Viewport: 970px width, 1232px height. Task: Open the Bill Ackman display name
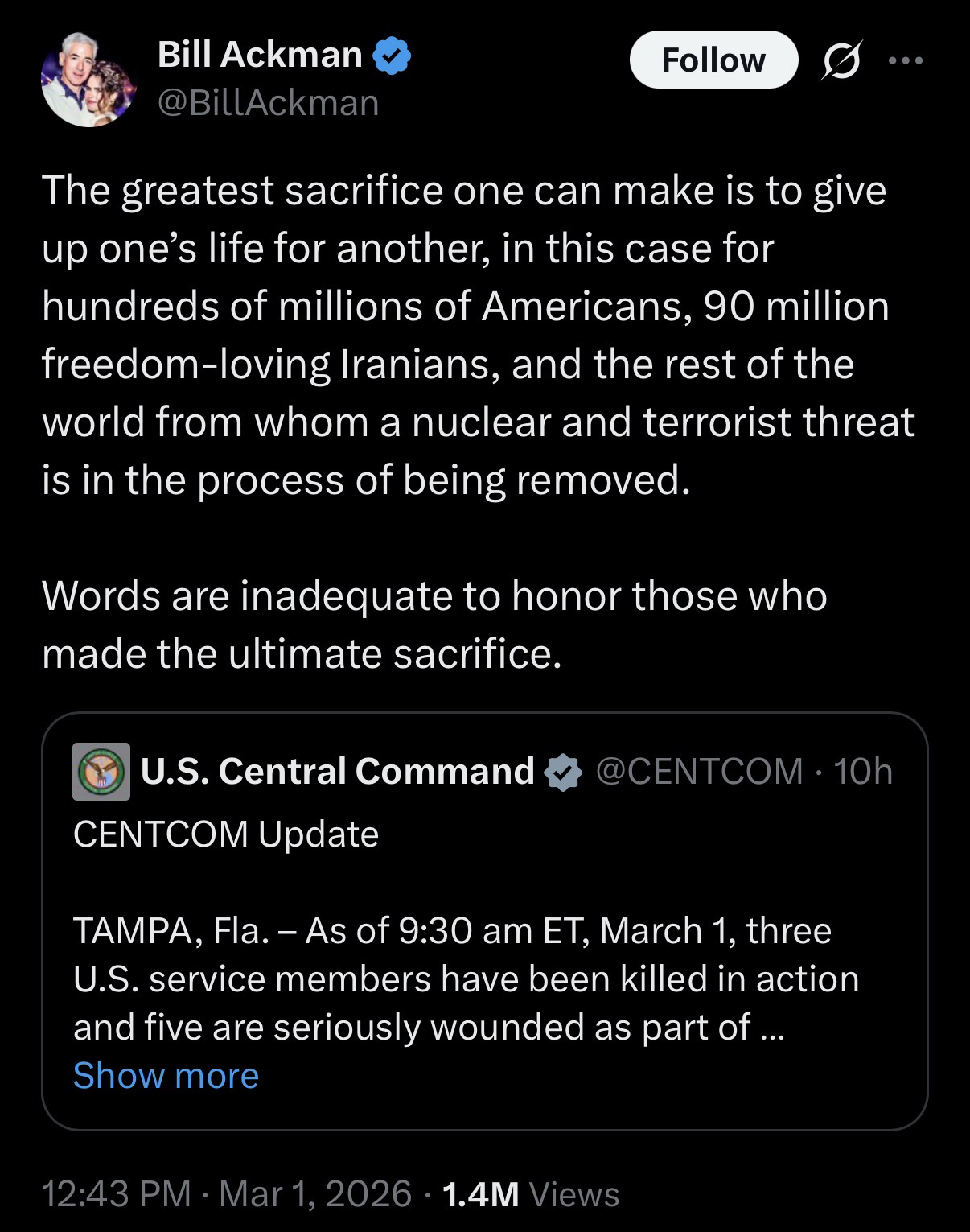[260, 55]
